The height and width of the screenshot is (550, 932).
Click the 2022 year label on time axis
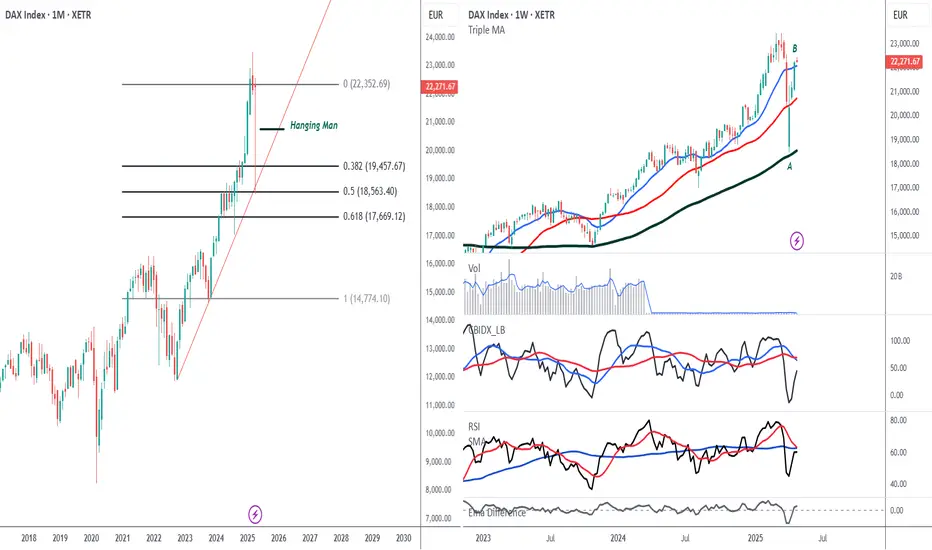click(x=153, y=538)
